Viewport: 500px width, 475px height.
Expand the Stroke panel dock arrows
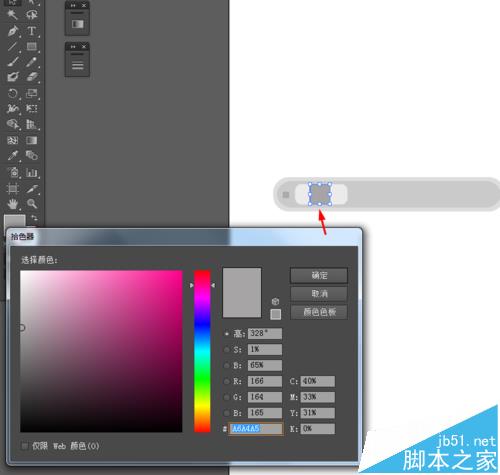(73, 47)
